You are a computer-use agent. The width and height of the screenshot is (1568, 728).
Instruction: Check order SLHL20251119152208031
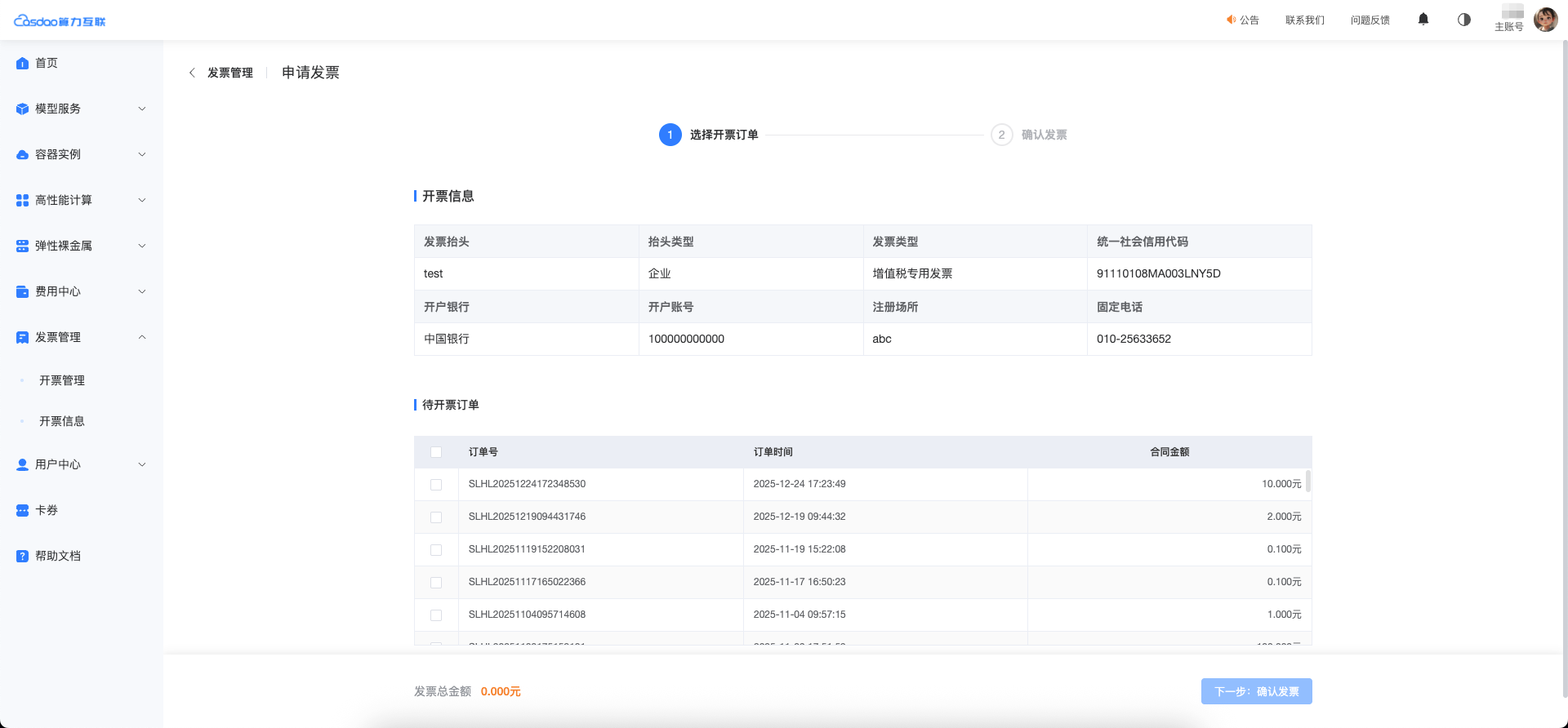click(436, 550)
